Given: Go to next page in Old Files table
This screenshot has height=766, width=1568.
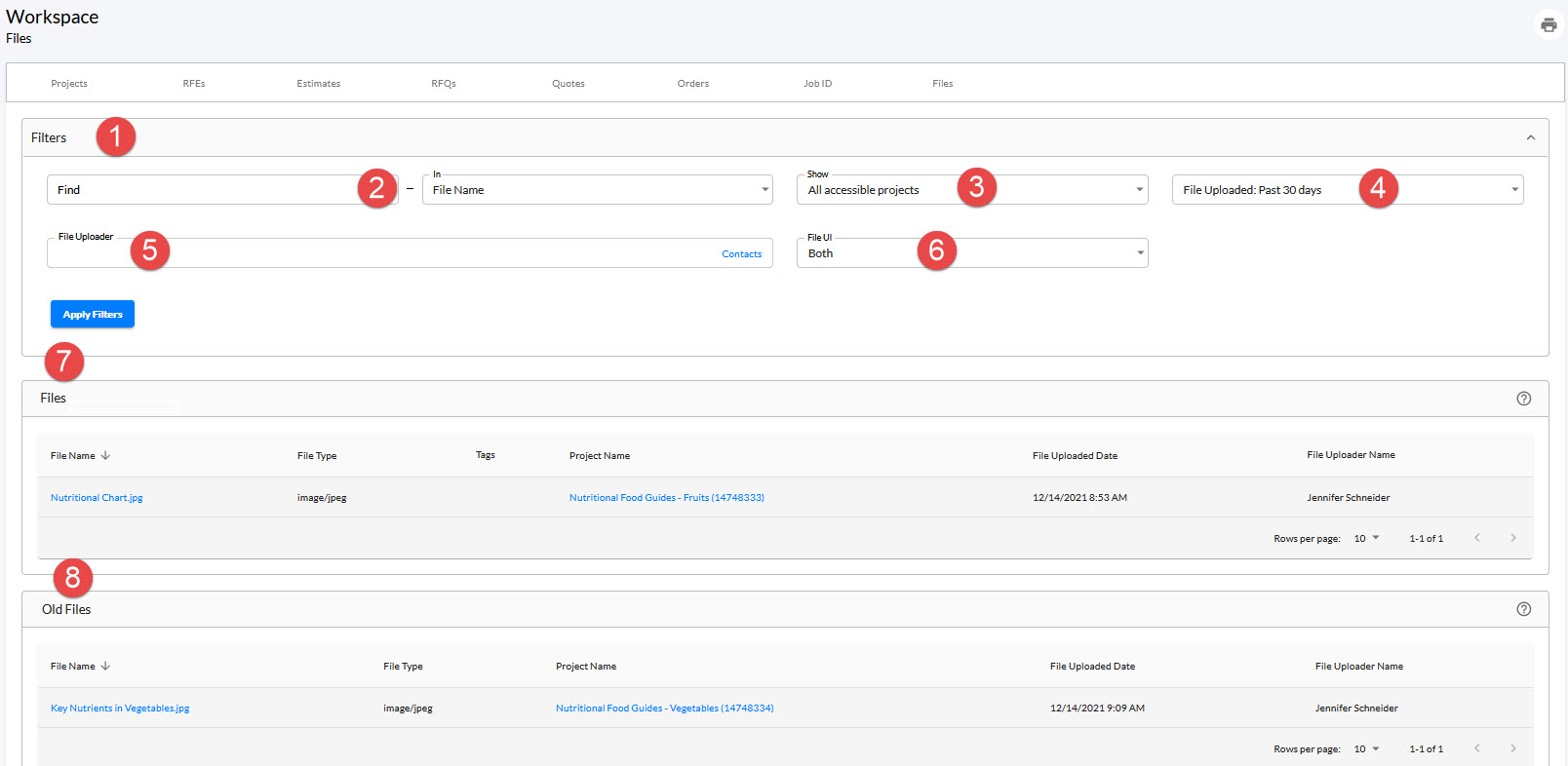Looking at the screenshot, I should pos(1513,748).
